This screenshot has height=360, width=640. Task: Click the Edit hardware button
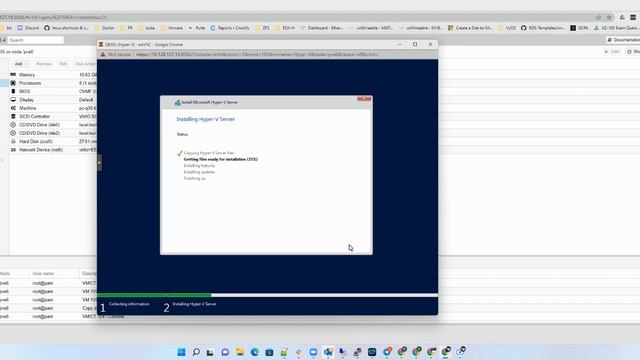tap(63, 64)
